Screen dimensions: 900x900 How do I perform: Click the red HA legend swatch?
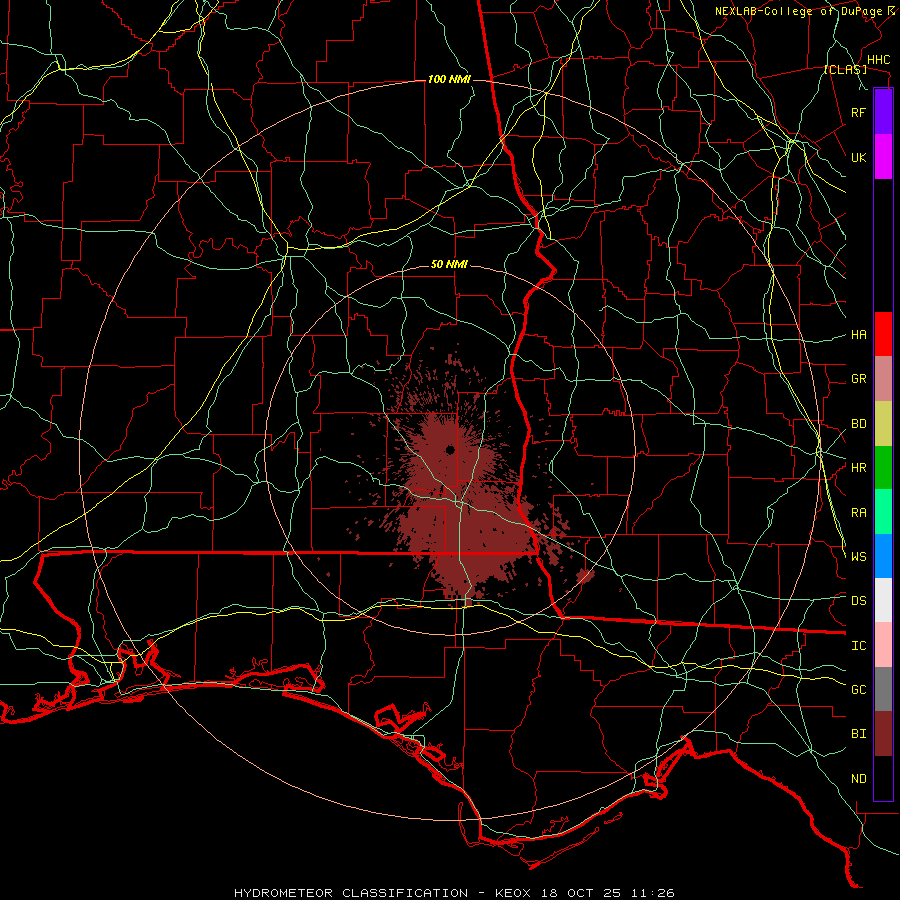(883, 334)
